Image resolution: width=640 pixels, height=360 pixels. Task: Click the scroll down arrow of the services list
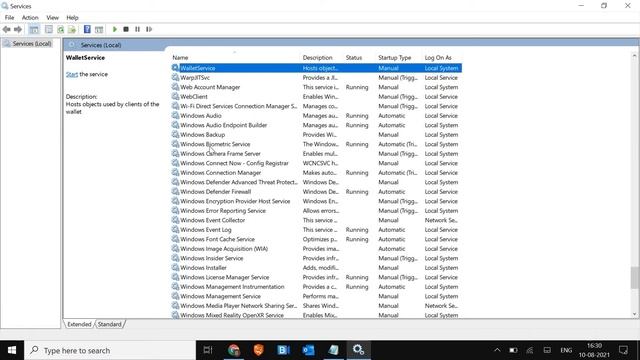(x=635, y=314)
